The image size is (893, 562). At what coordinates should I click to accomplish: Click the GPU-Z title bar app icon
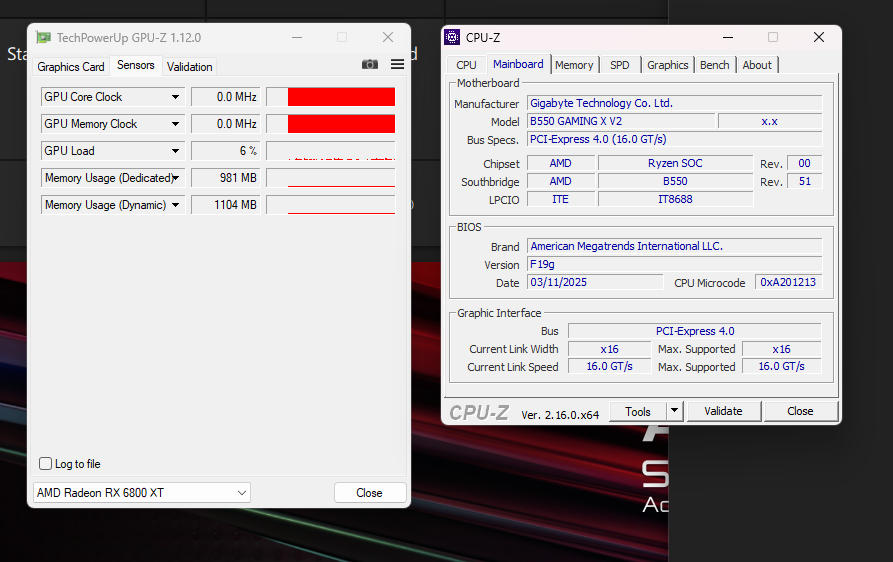point(43,38)
